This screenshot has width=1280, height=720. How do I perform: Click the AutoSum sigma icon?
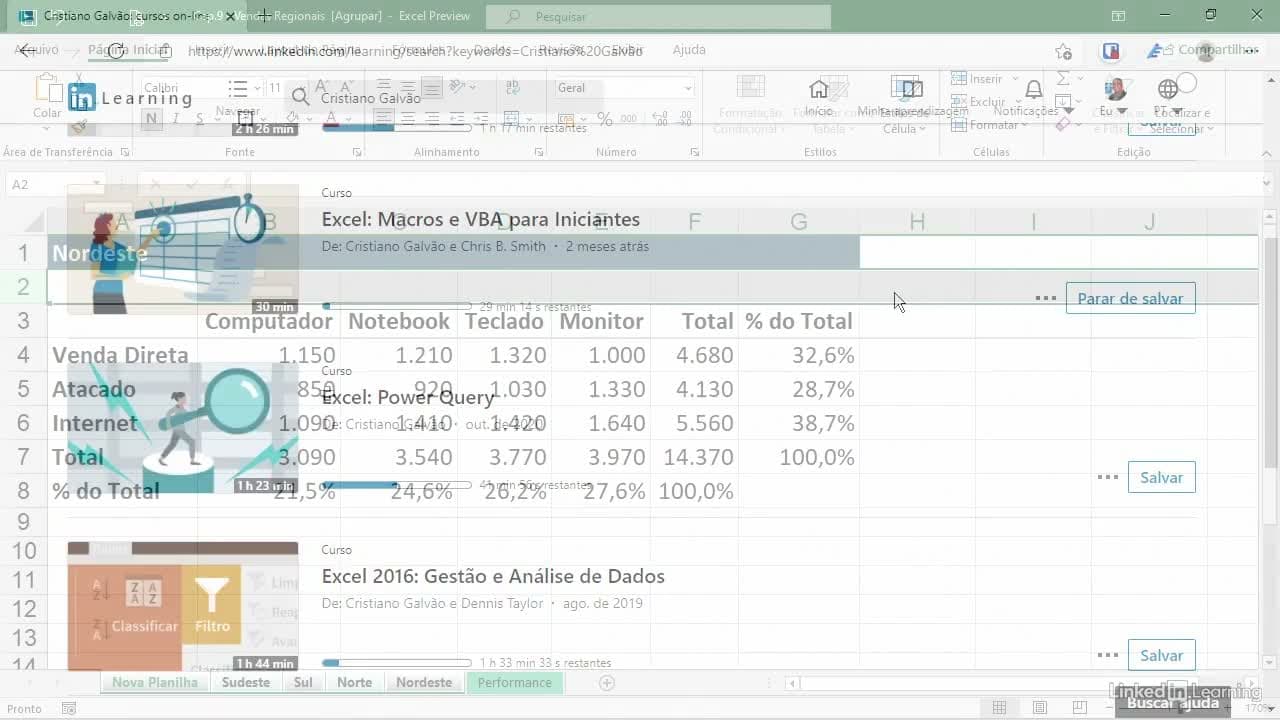(x=1063, y=78)
